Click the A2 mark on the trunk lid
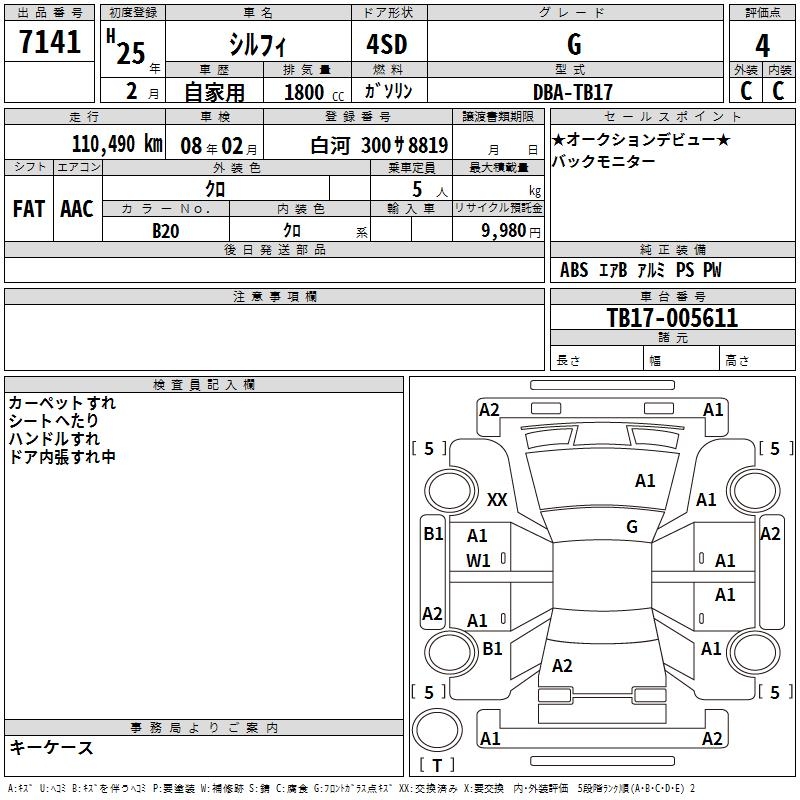 [x=562, y=665]
